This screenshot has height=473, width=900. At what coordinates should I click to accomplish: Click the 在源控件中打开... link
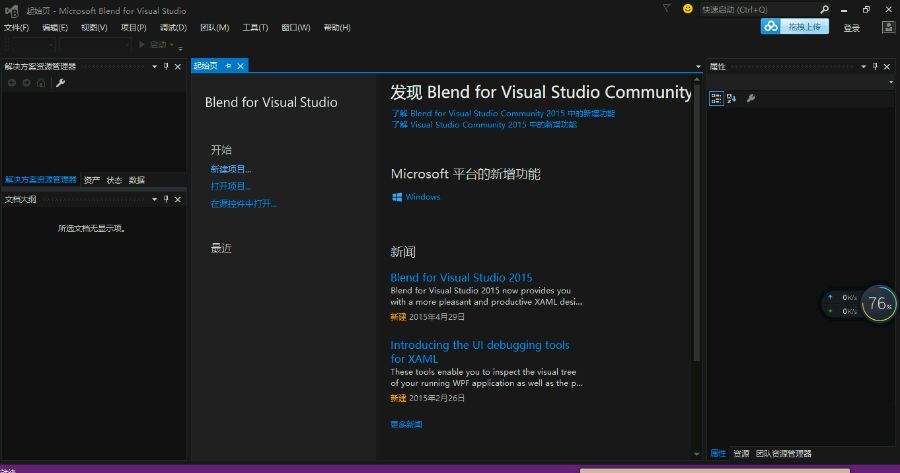(x=243, y=204)
